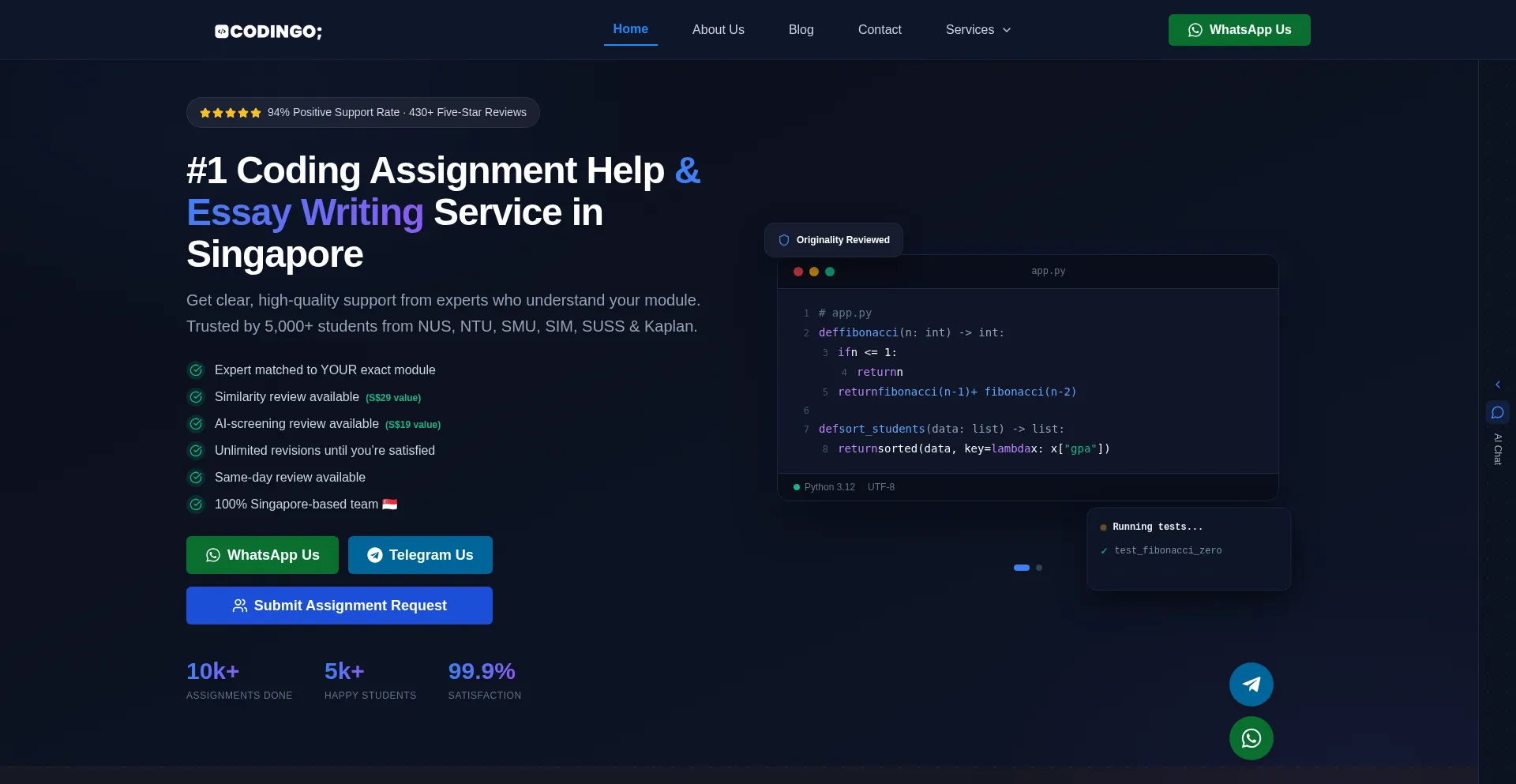Click green dot in code window
1516x784 pixels.
830,272
